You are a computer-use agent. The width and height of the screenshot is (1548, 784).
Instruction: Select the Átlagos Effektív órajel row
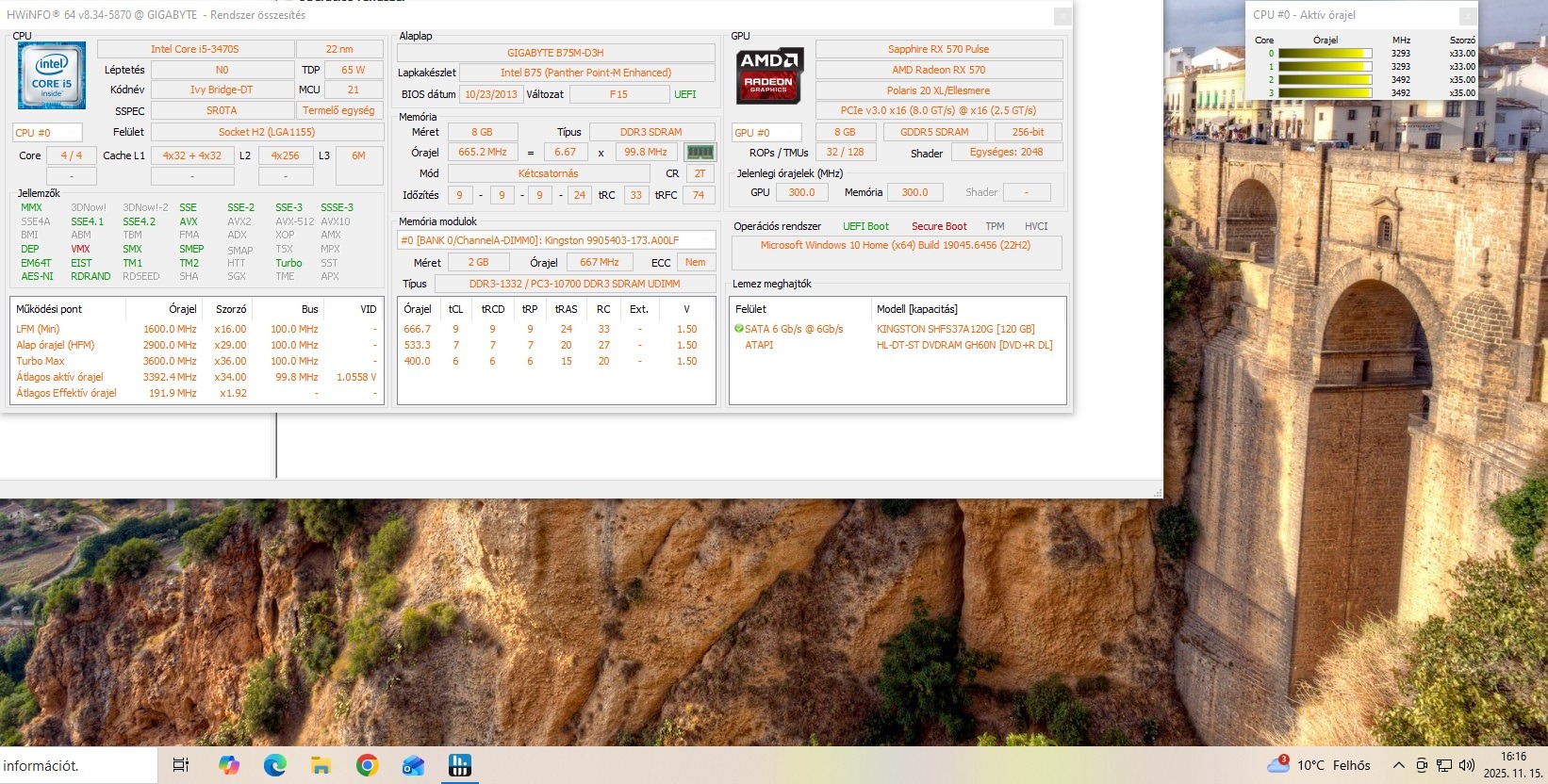(196, 393)
